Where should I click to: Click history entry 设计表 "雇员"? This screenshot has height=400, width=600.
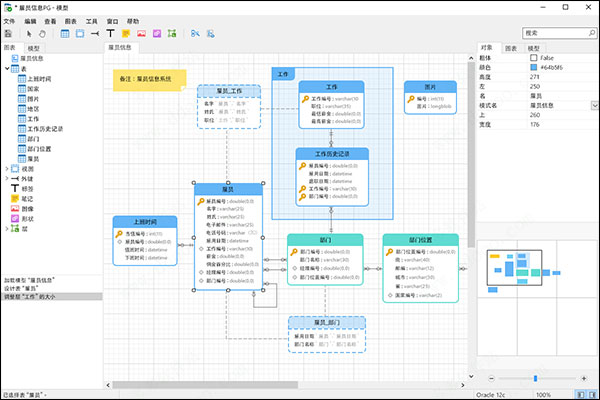tap(21, 288)
